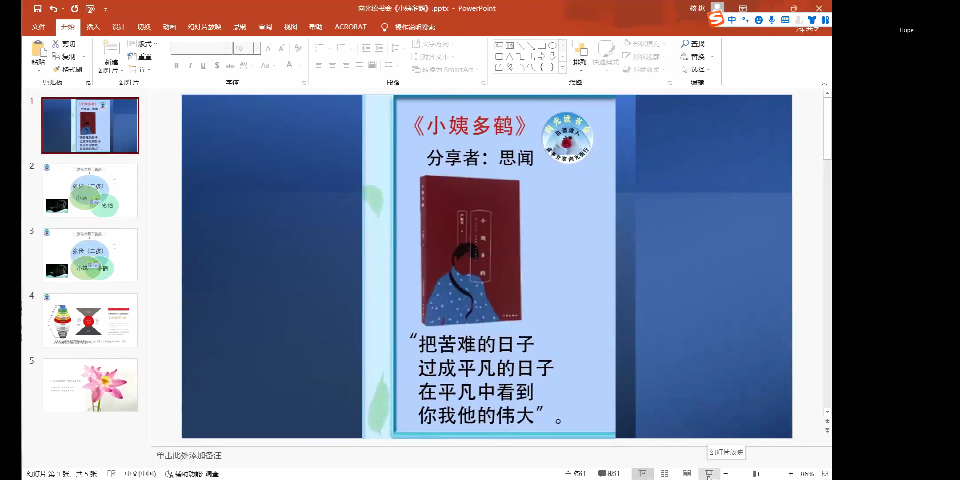Click the Save icon in quick access toolbar
The image size is (960, 480).
[x=37, y=7]
